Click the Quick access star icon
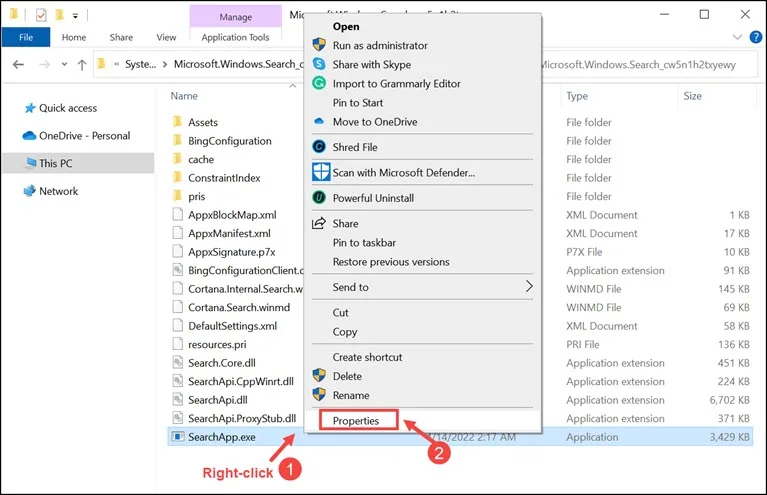This screenshot has height=495, width=767. coord(30,108)
